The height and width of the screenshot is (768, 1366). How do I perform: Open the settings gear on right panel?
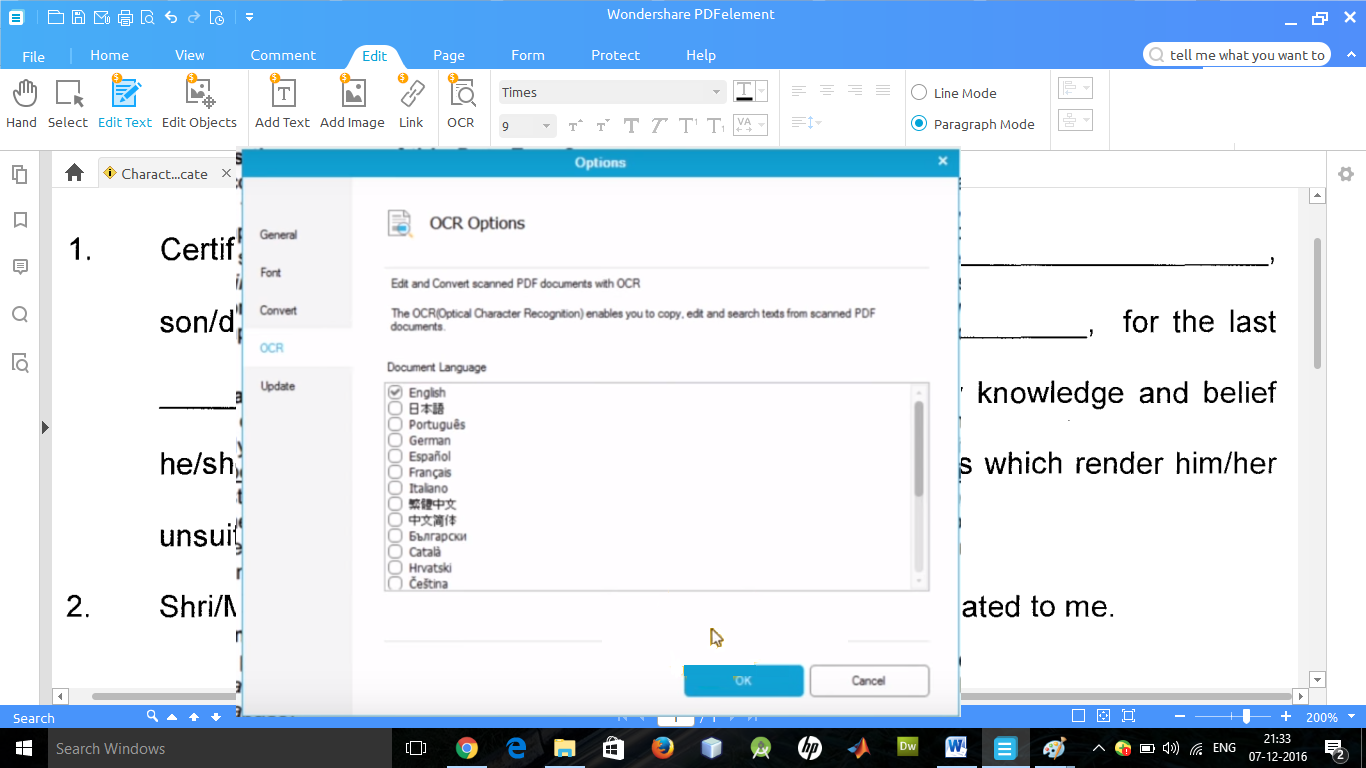click(x=1346, y=174)
